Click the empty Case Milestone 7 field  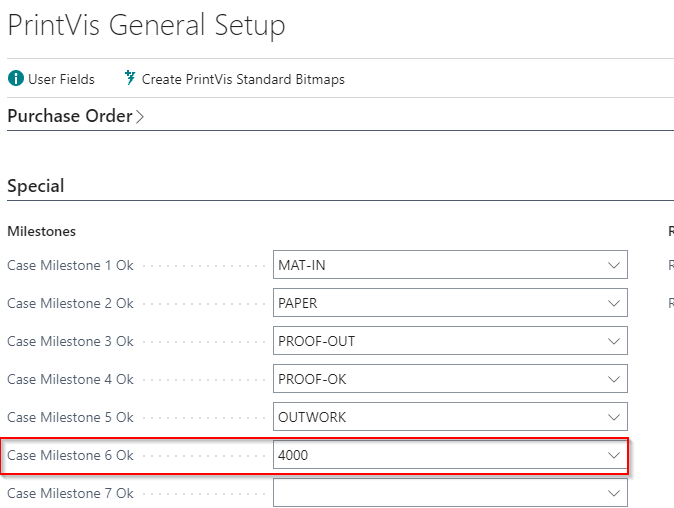click(x=450, y=493)
